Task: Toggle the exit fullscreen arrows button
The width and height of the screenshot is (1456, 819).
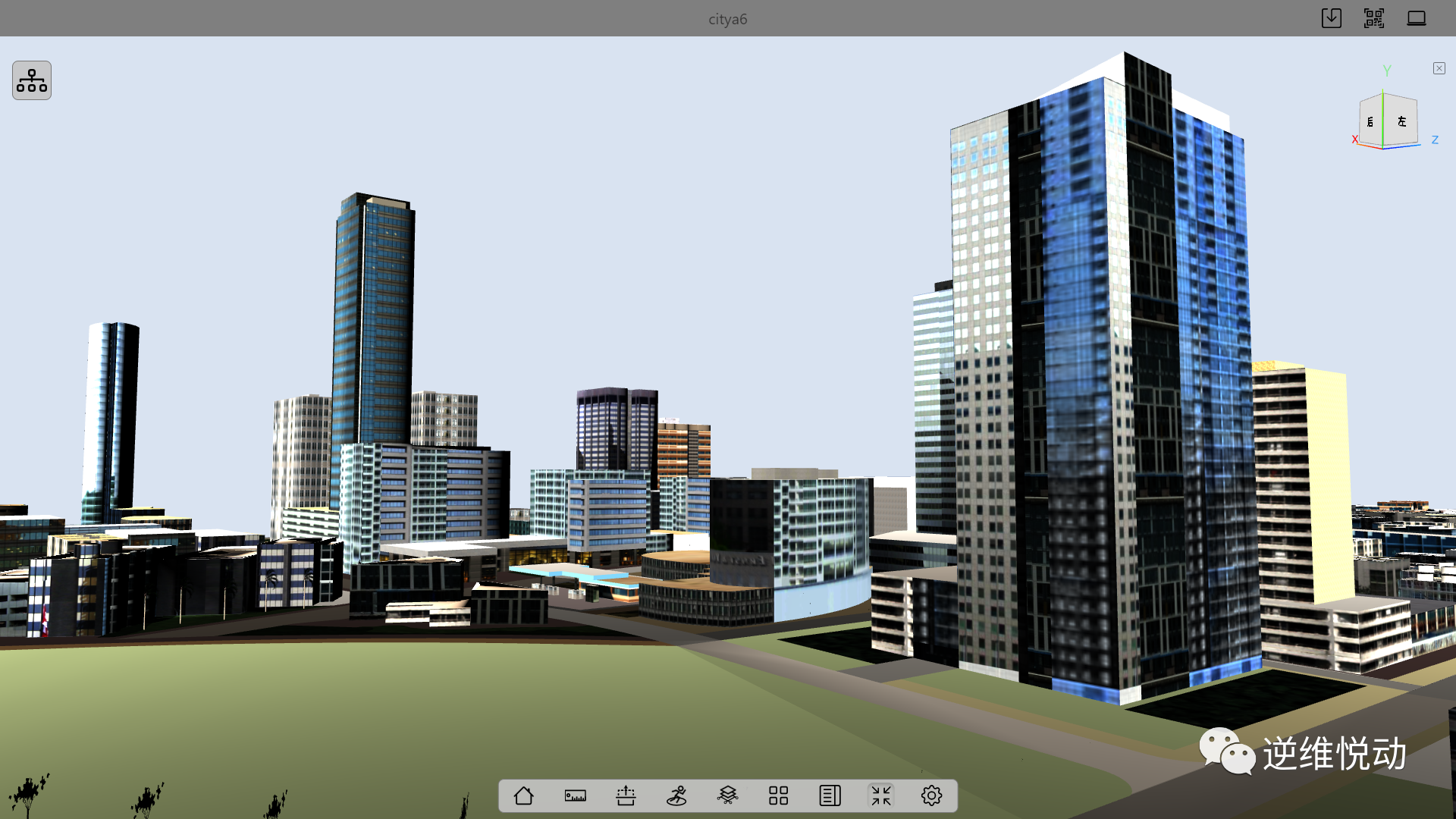Action: point(880,795)
